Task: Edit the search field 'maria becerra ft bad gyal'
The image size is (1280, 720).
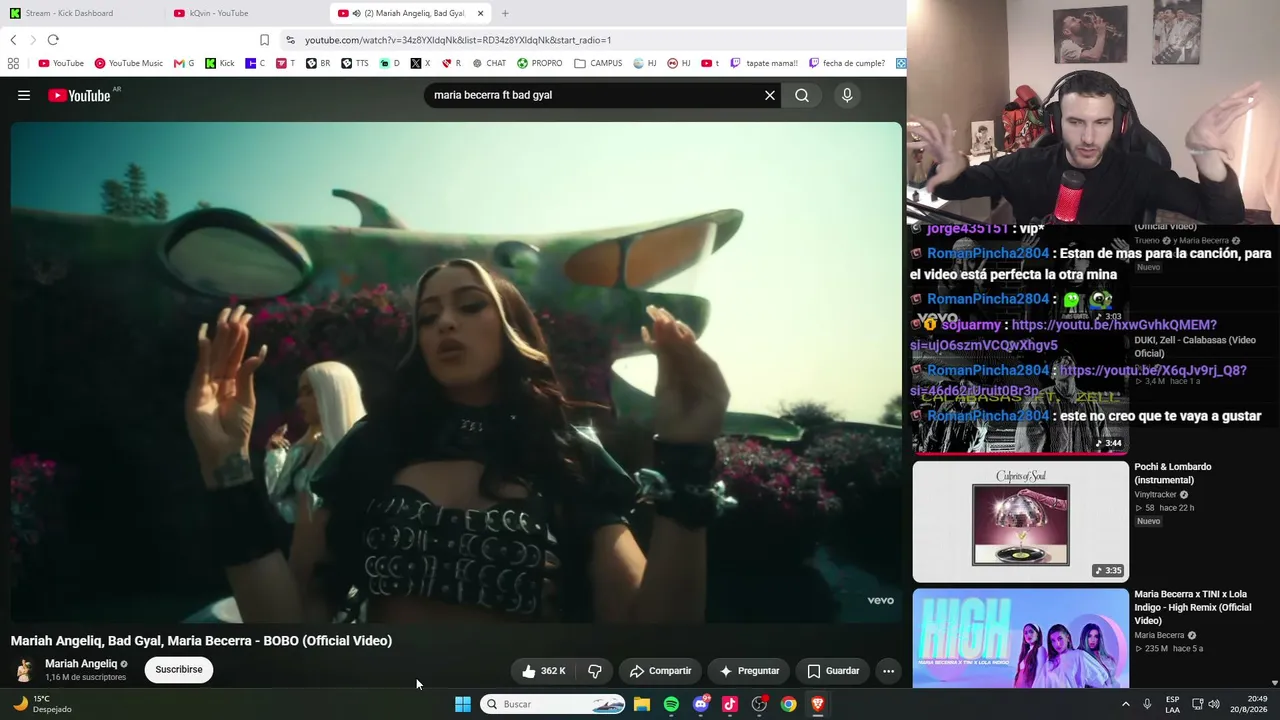Action: (x=595, y=95)
